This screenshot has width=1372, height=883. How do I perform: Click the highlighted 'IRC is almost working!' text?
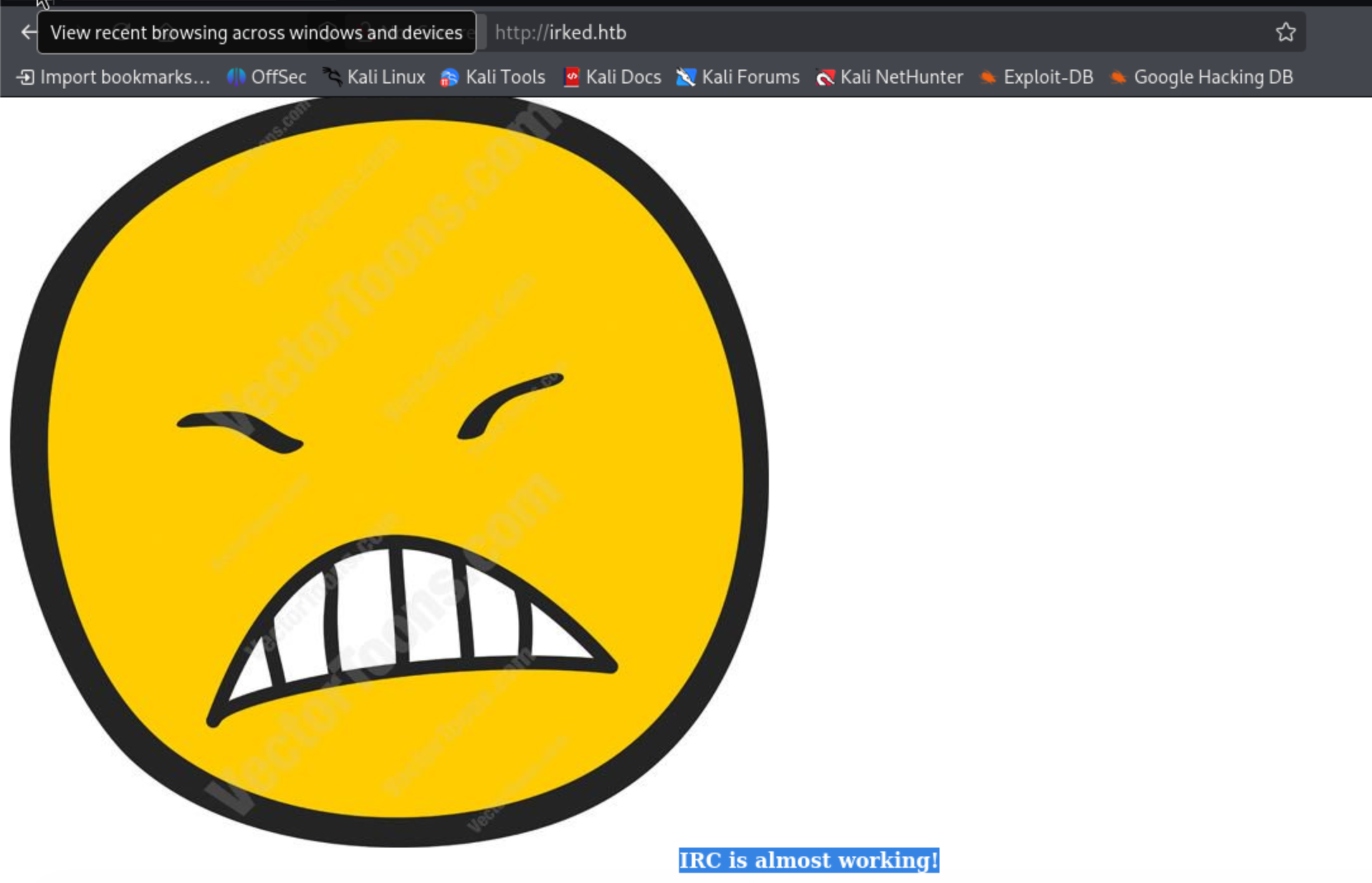[x=808, y=860]
